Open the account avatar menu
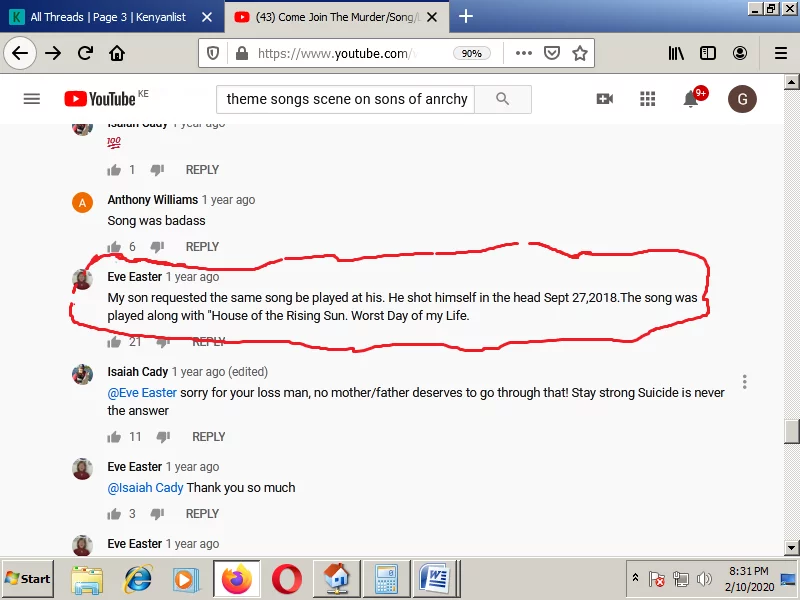Screen dimensions: 800x600 (x=742, y=99)
